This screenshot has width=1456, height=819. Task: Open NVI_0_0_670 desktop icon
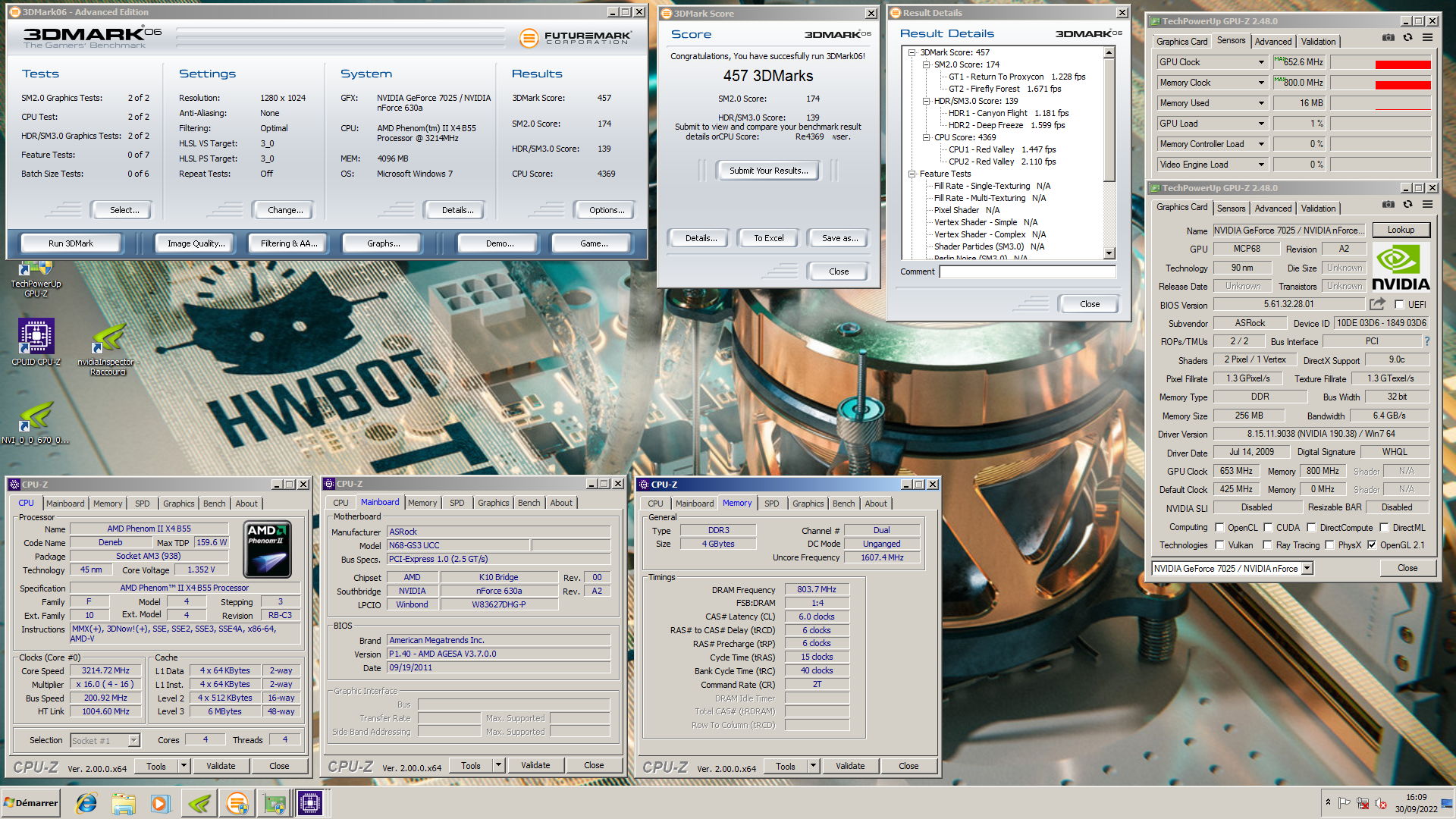(x=36, y=422)
